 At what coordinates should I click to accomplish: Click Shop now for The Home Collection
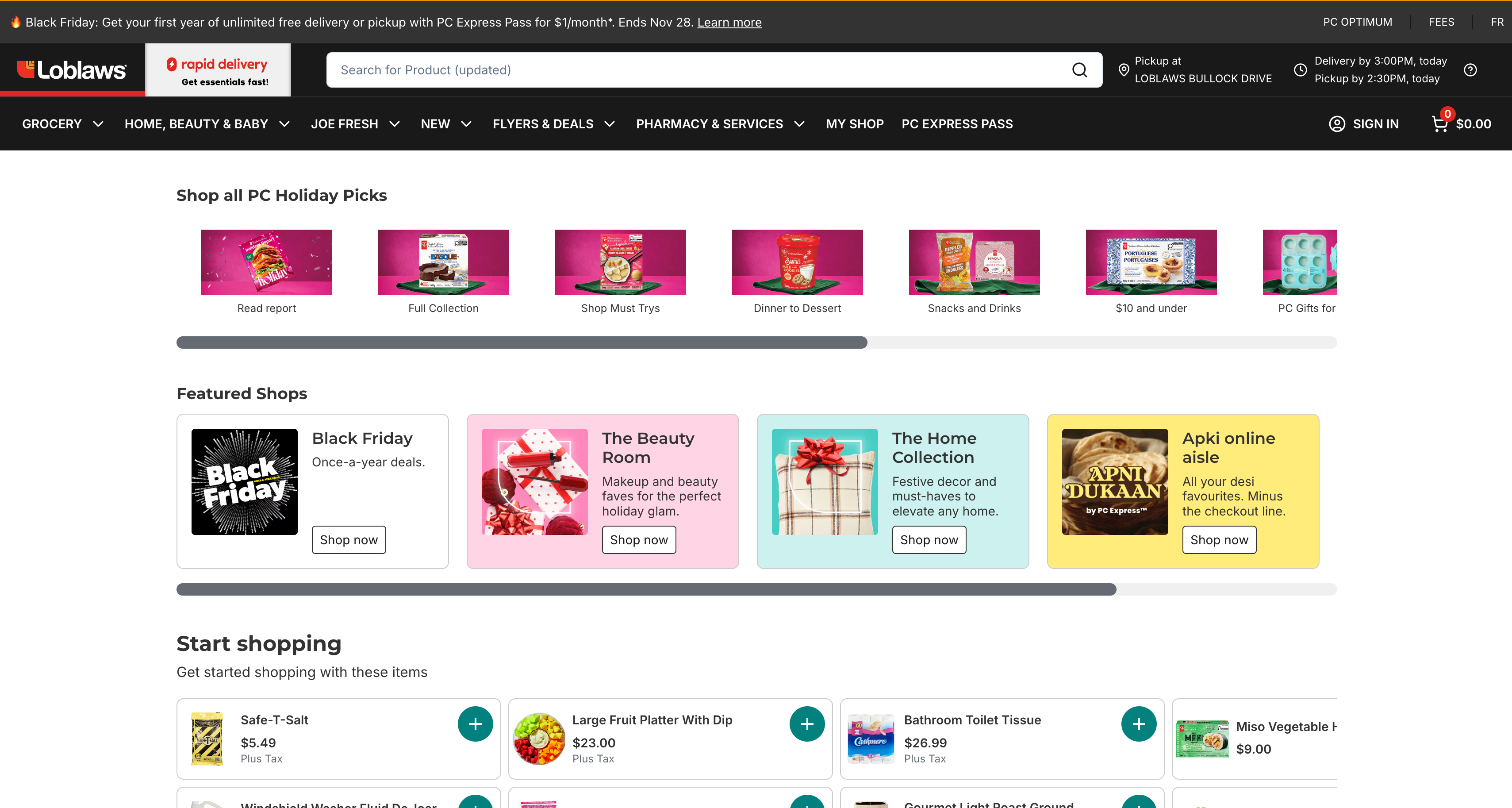click(929, 540)
